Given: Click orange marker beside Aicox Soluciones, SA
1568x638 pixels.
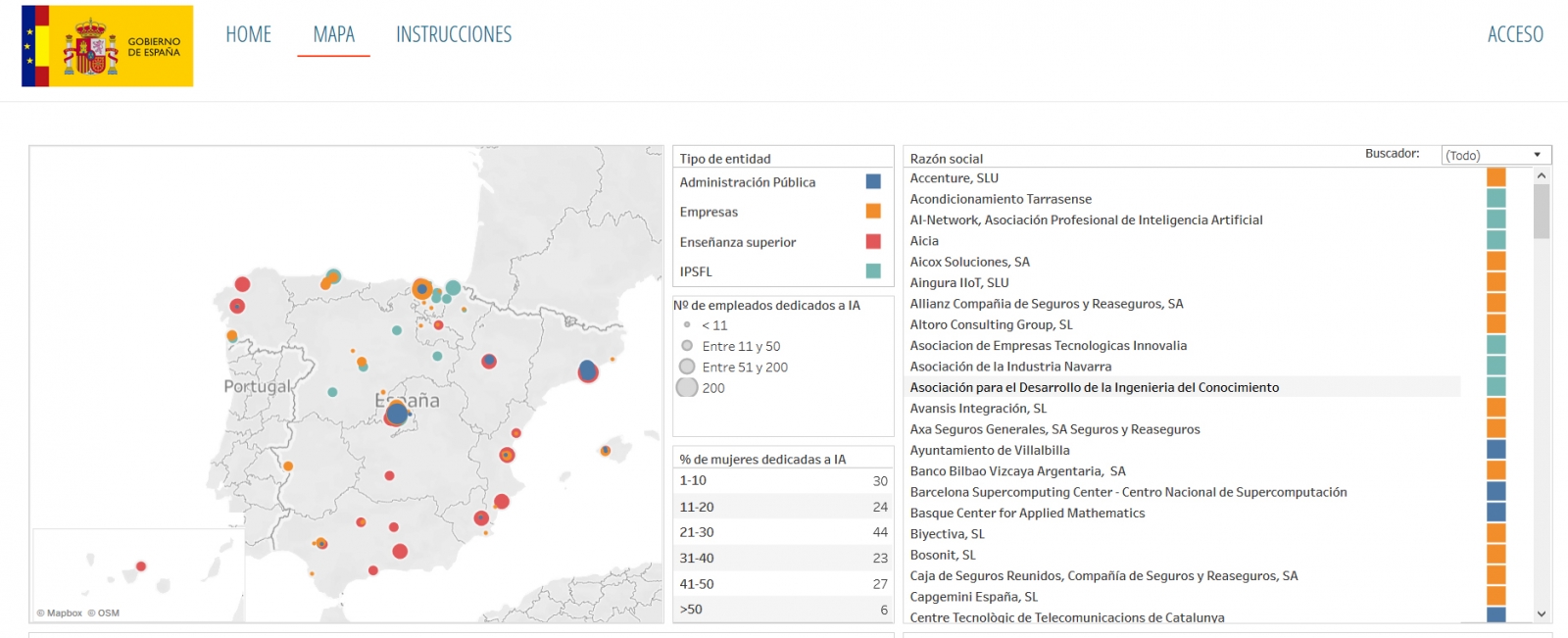Looking at the screenshot, I should click(x=1496, y=261).
